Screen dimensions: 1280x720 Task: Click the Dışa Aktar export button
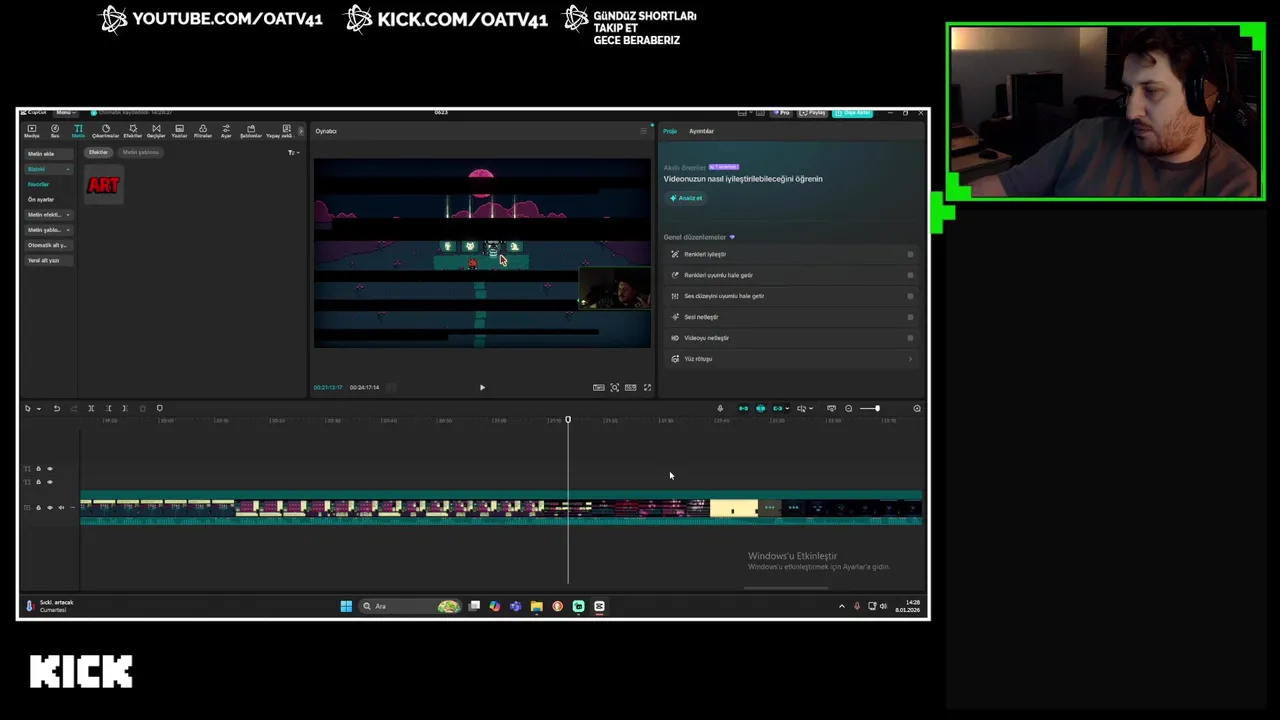(852, 113)
